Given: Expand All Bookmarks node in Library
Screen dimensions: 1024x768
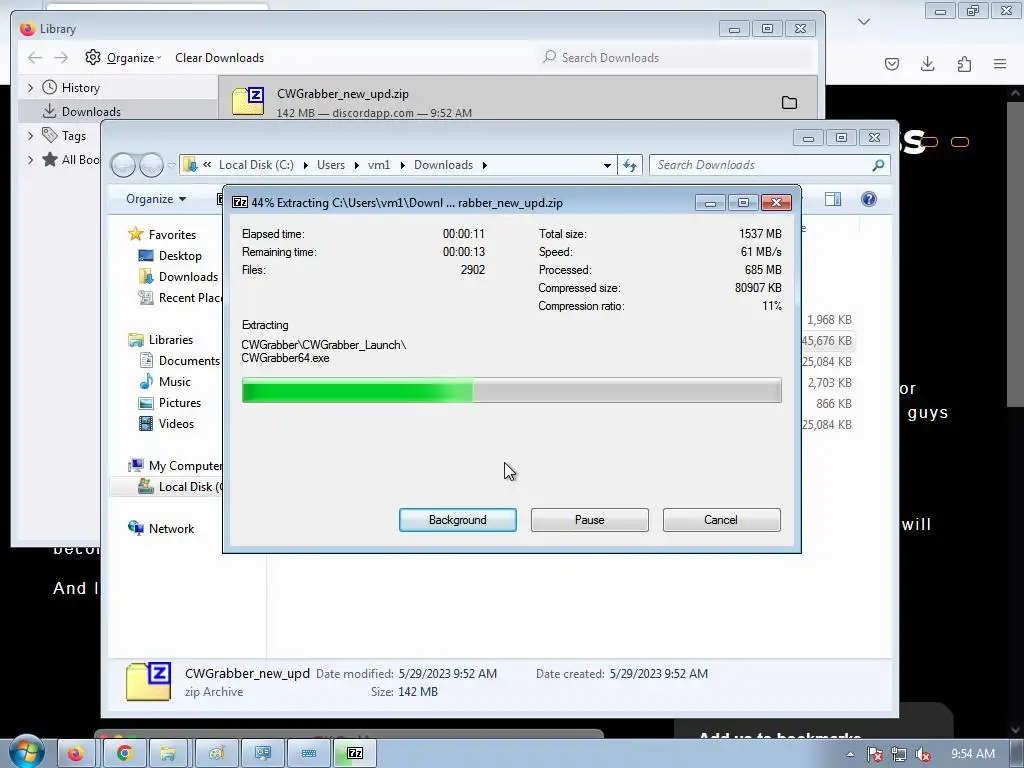Looking at the screenshot, I should point(31,159).
